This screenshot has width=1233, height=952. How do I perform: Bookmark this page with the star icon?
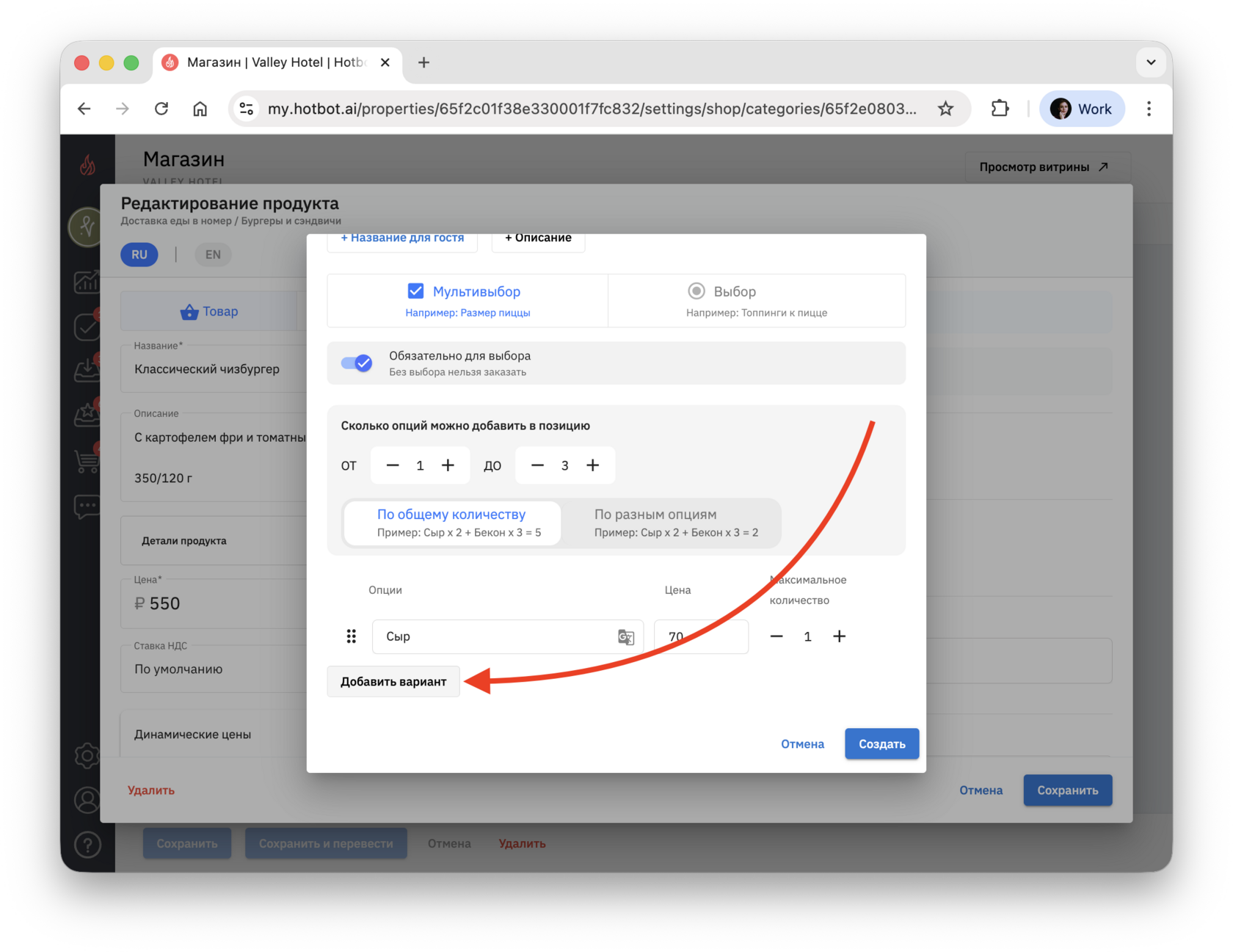(x=945, y=109)
